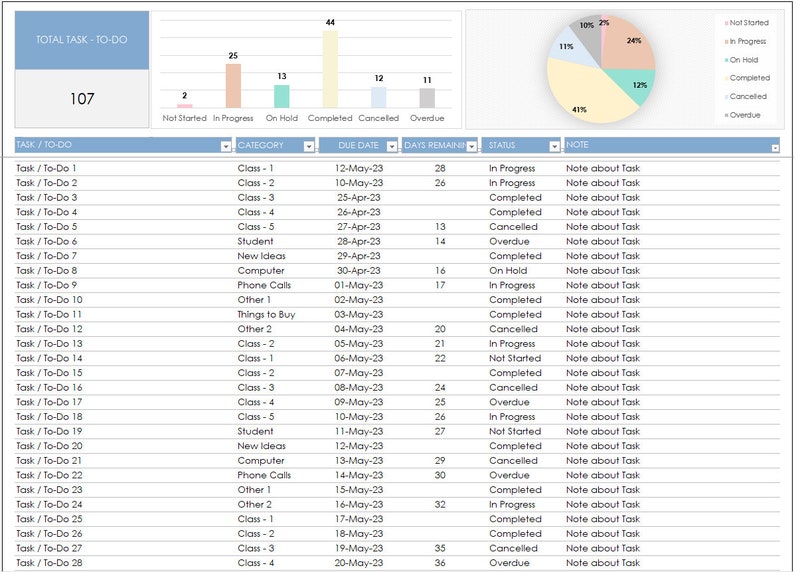Open the Category column filter dropdown
The image size is (794, 572).
pos(308,146)
